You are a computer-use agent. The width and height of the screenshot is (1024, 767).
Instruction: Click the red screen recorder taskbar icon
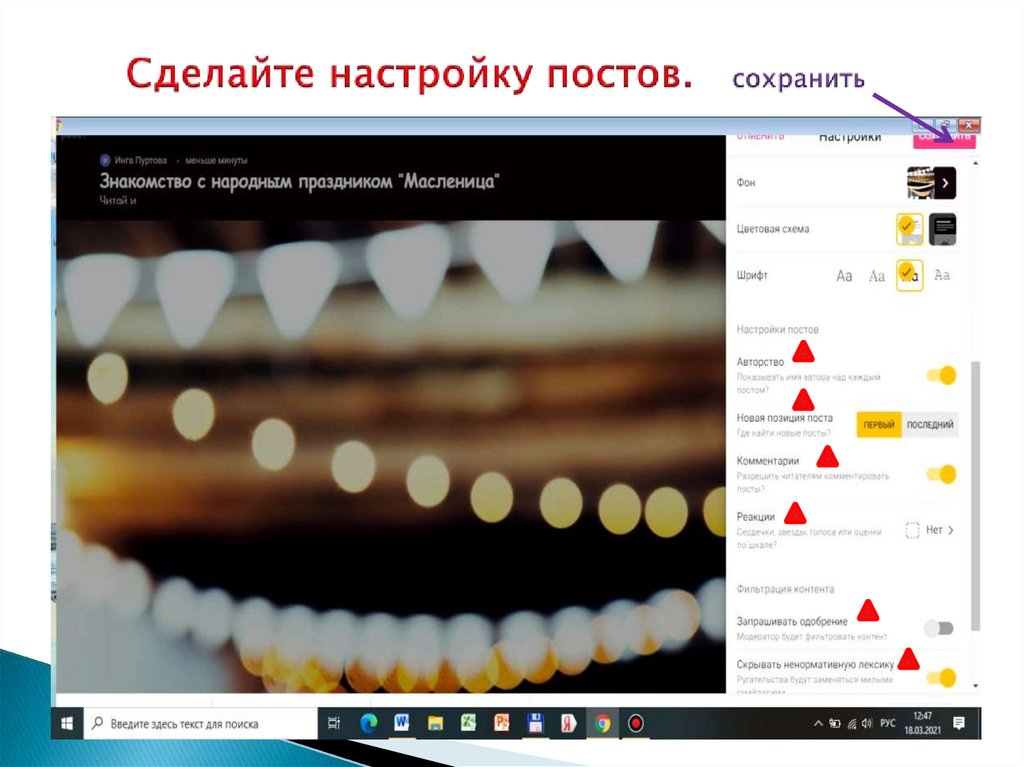[635, 723]
